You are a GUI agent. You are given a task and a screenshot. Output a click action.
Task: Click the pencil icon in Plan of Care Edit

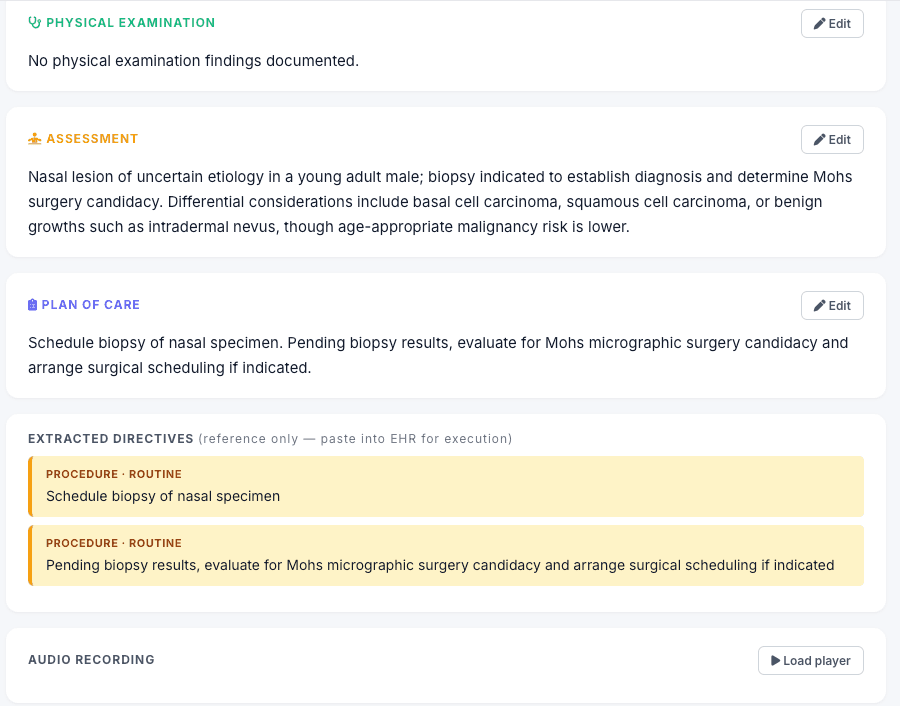[x=820, y=305]
